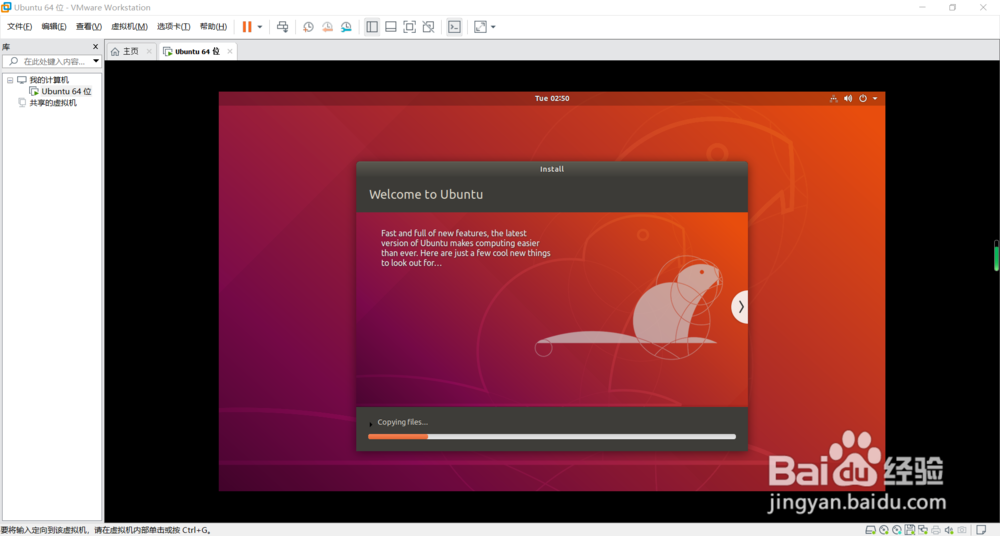
Task: Pause the running virtual machine
Action: (247, 27)
